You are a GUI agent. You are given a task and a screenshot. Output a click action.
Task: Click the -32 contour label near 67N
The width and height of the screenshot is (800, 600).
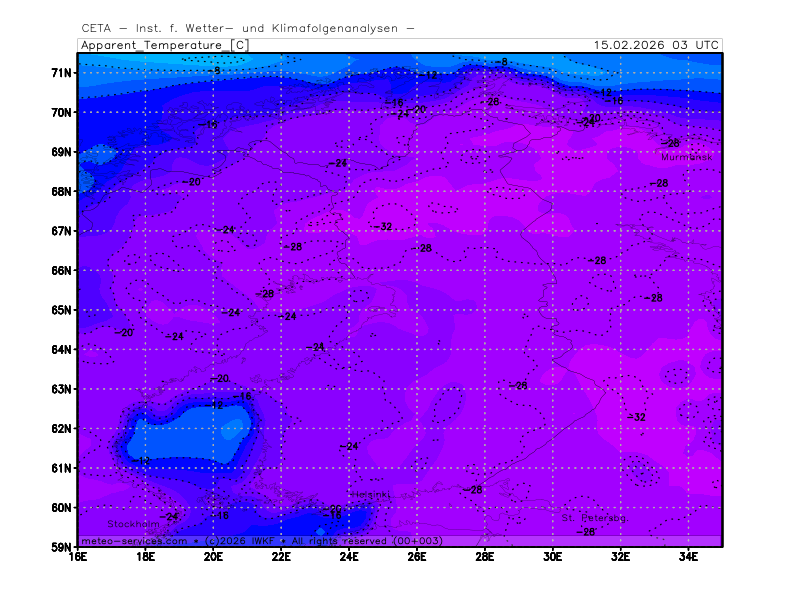pyautogui.click(x=383, y=227)
